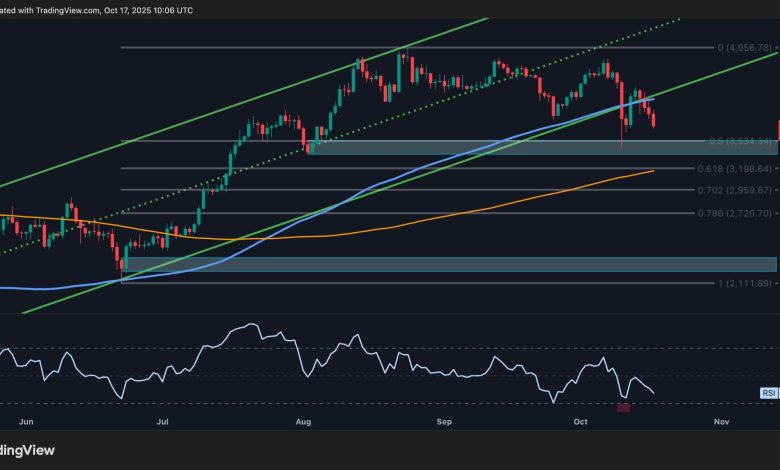Select the lower teal demand zone rectangle
This screenshot has width=780, height=470.
tap(450, 264)
